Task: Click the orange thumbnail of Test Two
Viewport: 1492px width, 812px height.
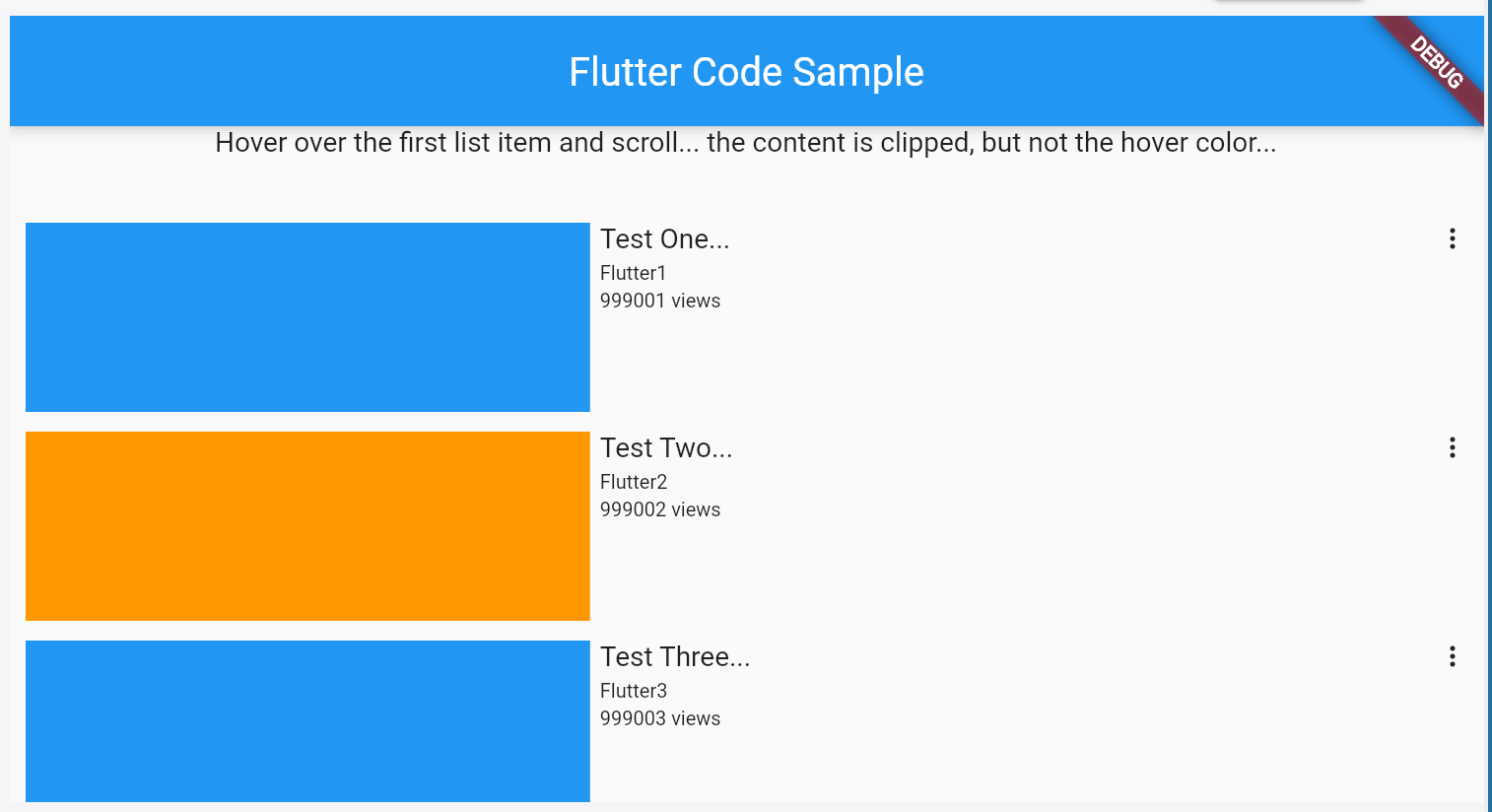Action: click(x=307, y=526)
